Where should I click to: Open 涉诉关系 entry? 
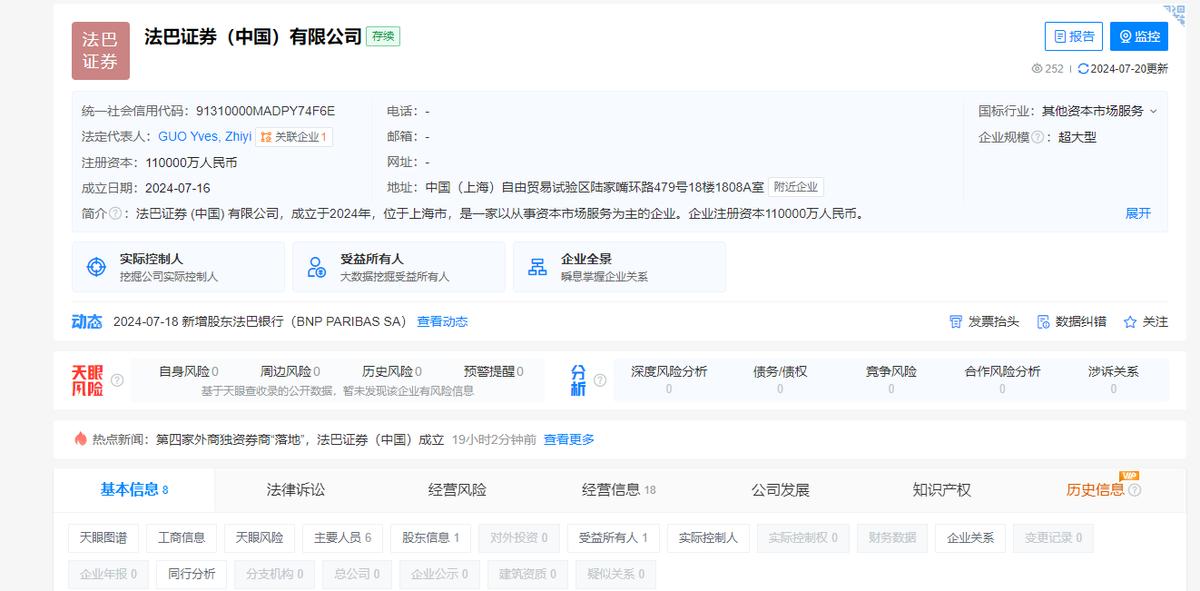pos(1113,379)
